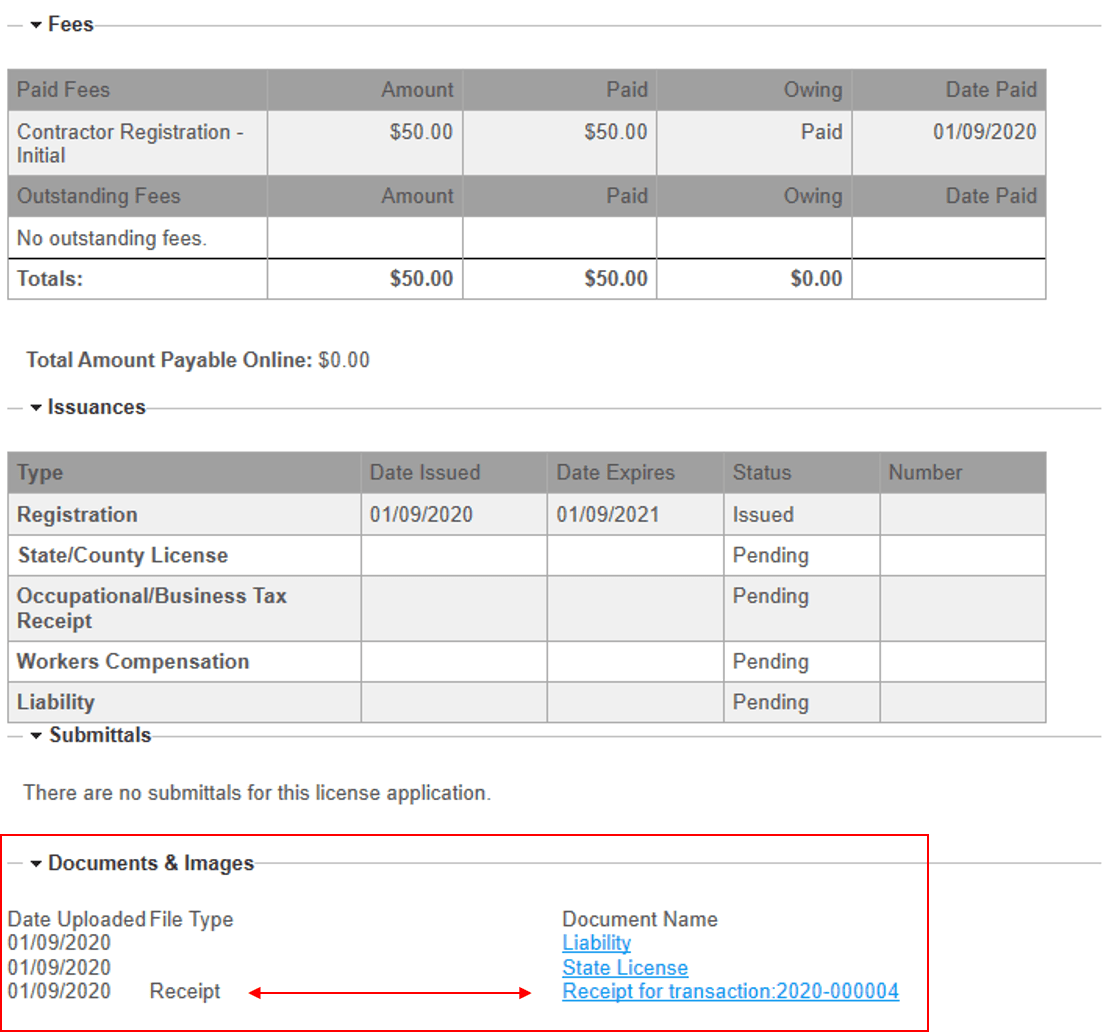Select the Workers Compensation issuance row
This screenshot has width=1117, height=1032.
pyautogui.click(x=133, y=662)
